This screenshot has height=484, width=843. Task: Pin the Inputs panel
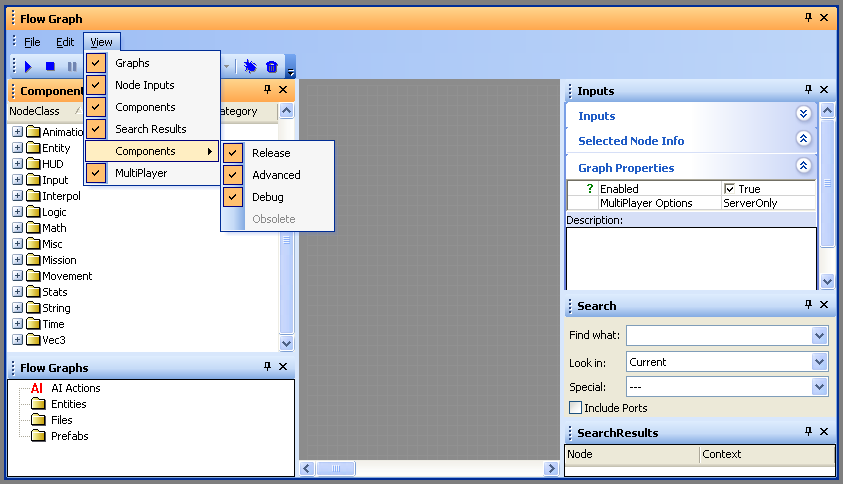click(x=808, y=89)
